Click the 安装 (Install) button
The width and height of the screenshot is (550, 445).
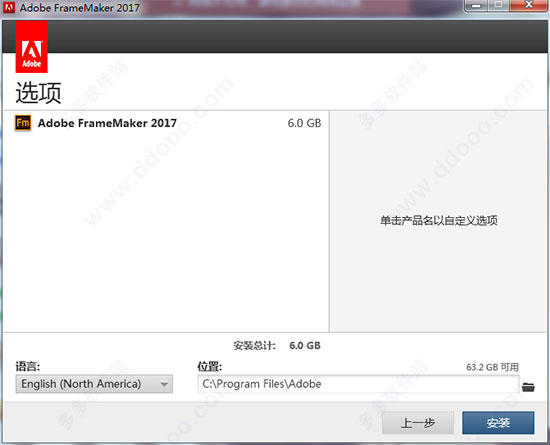(x=498, y=423)
